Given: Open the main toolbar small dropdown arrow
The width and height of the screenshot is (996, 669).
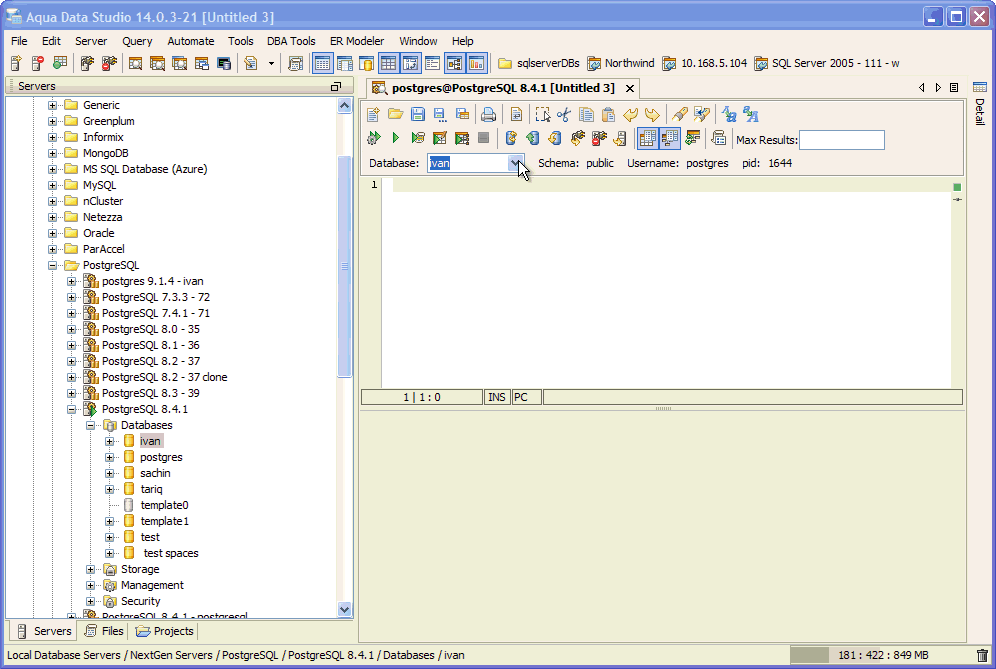Looking at the screenshot, I should point(271,63).
